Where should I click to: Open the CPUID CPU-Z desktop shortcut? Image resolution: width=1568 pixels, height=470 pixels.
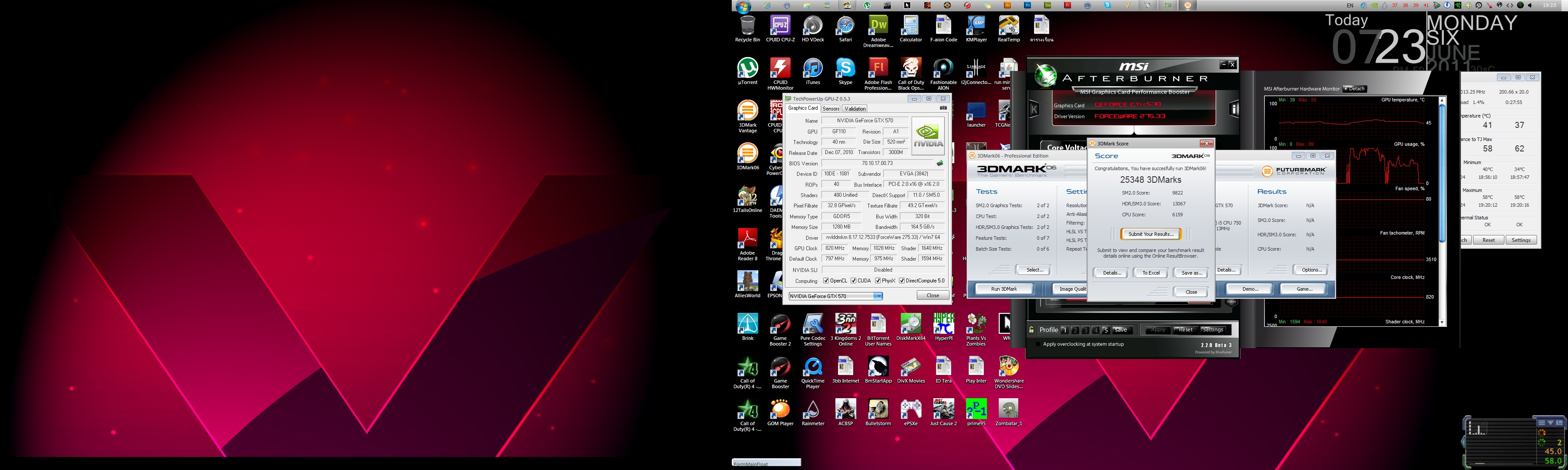point(780,27)
